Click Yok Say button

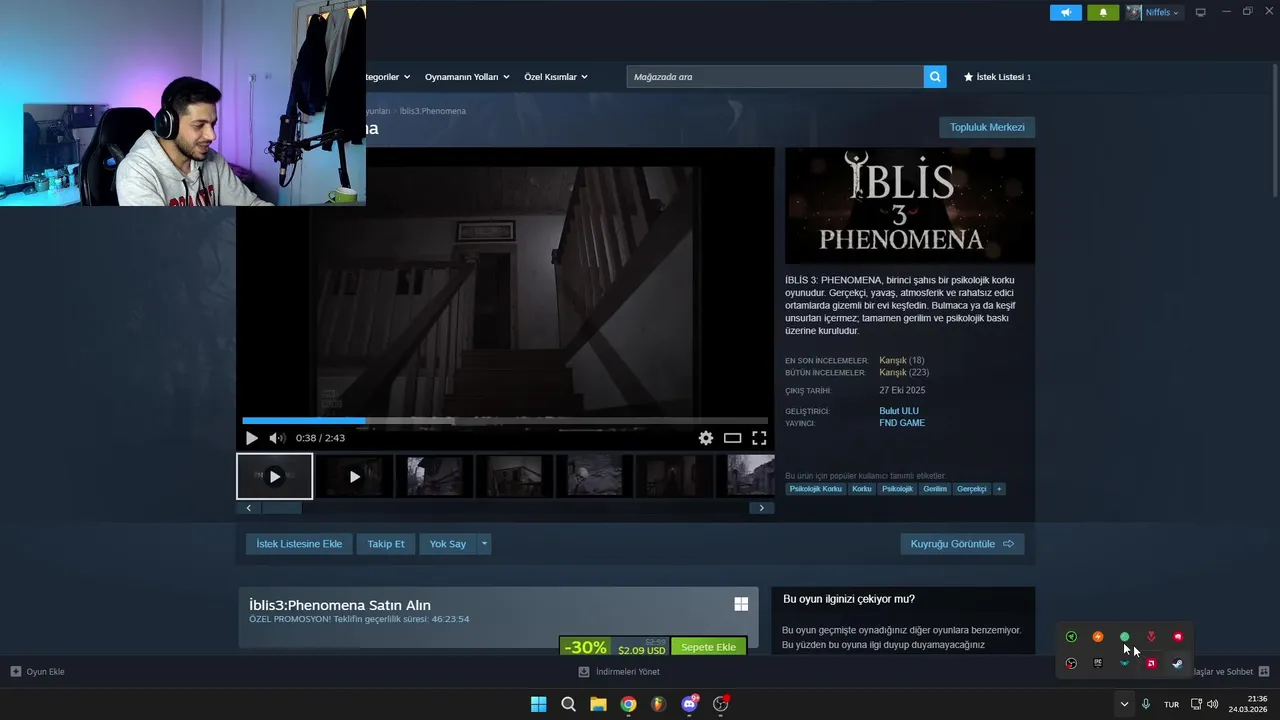tap(448, 544)
